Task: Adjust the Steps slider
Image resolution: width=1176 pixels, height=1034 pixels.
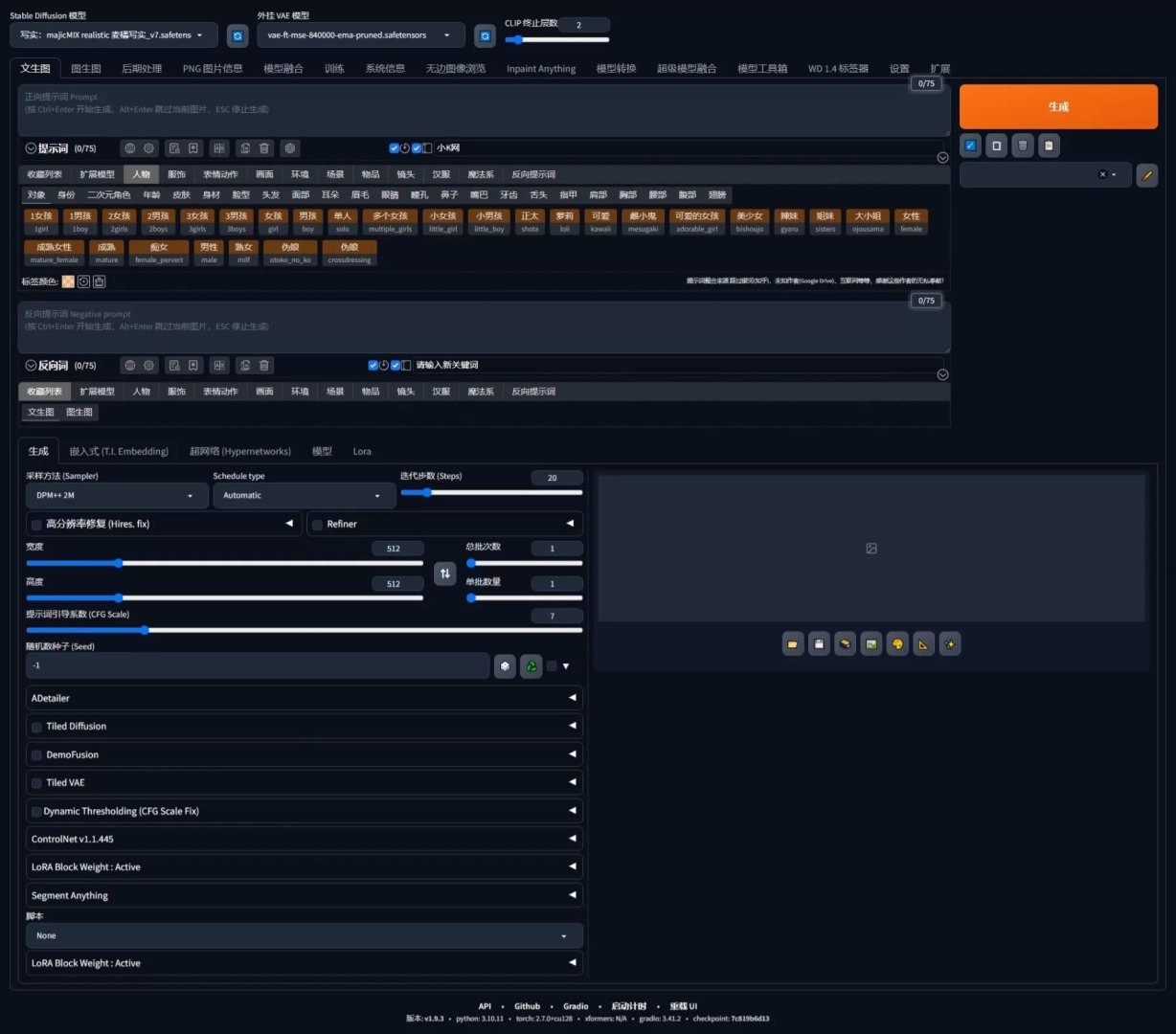Action: [x=491, y=492]
